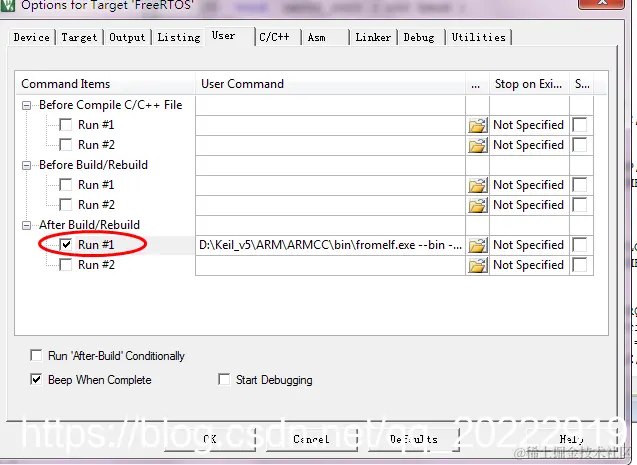The height and width of the screenshot is (465, 637).
Task: Collapse Before Compile C/C++ File group
Action: pyautogui.click(x=26, y=106)
